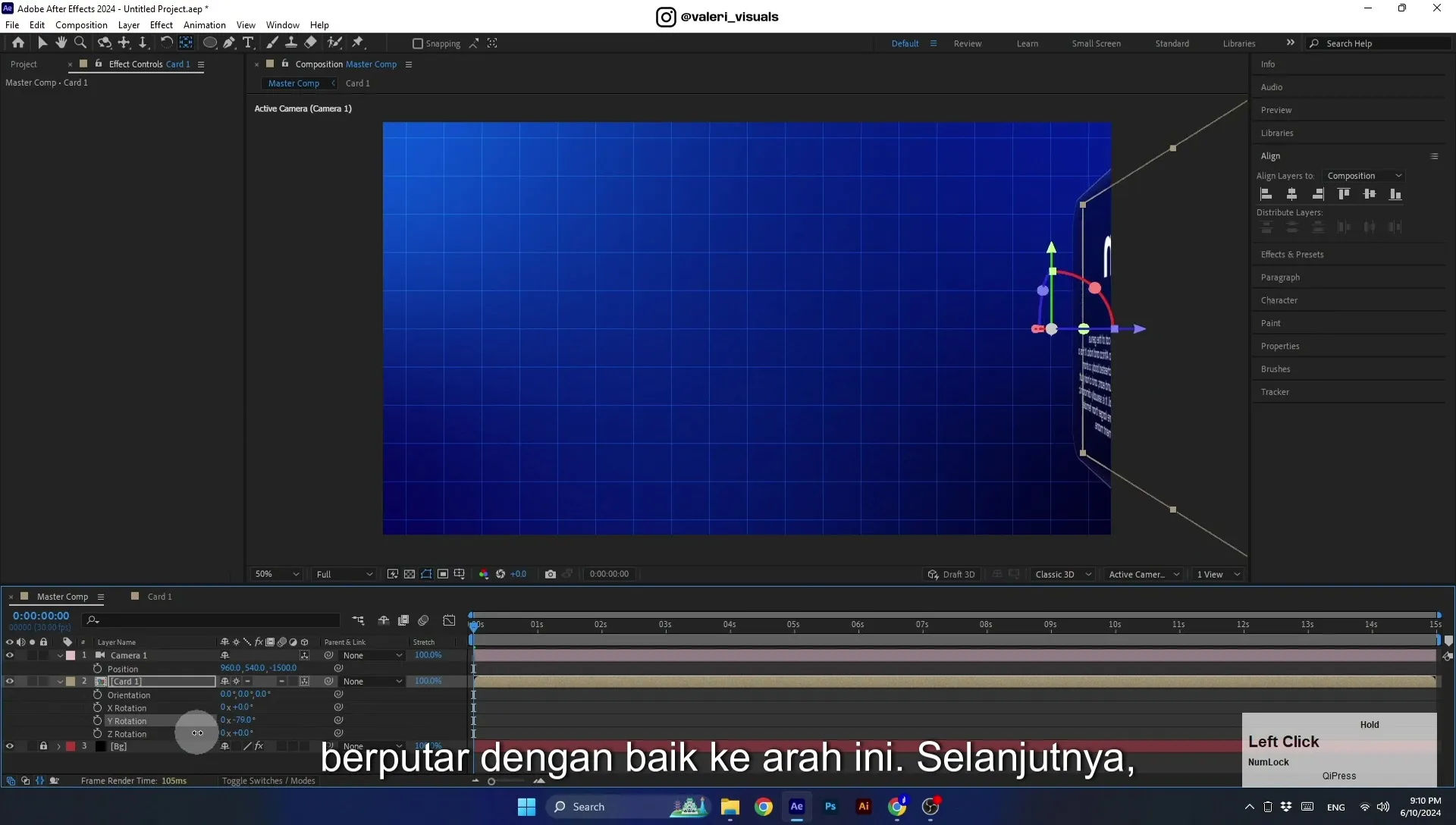Open the Character panel
Image resolution: width=1456 pixels, height=825 pixels.
tap(1279, 301)
